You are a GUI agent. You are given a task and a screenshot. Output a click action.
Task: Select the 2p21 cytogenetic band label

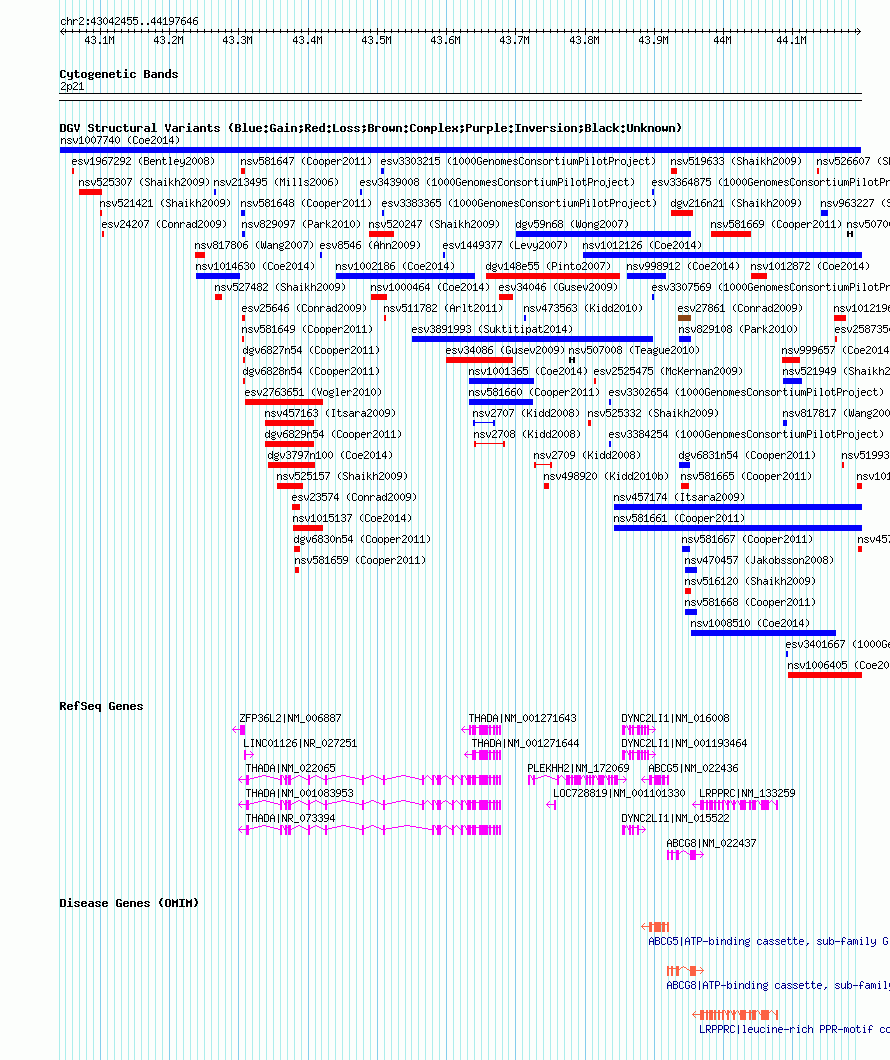(x=72, y=87)
